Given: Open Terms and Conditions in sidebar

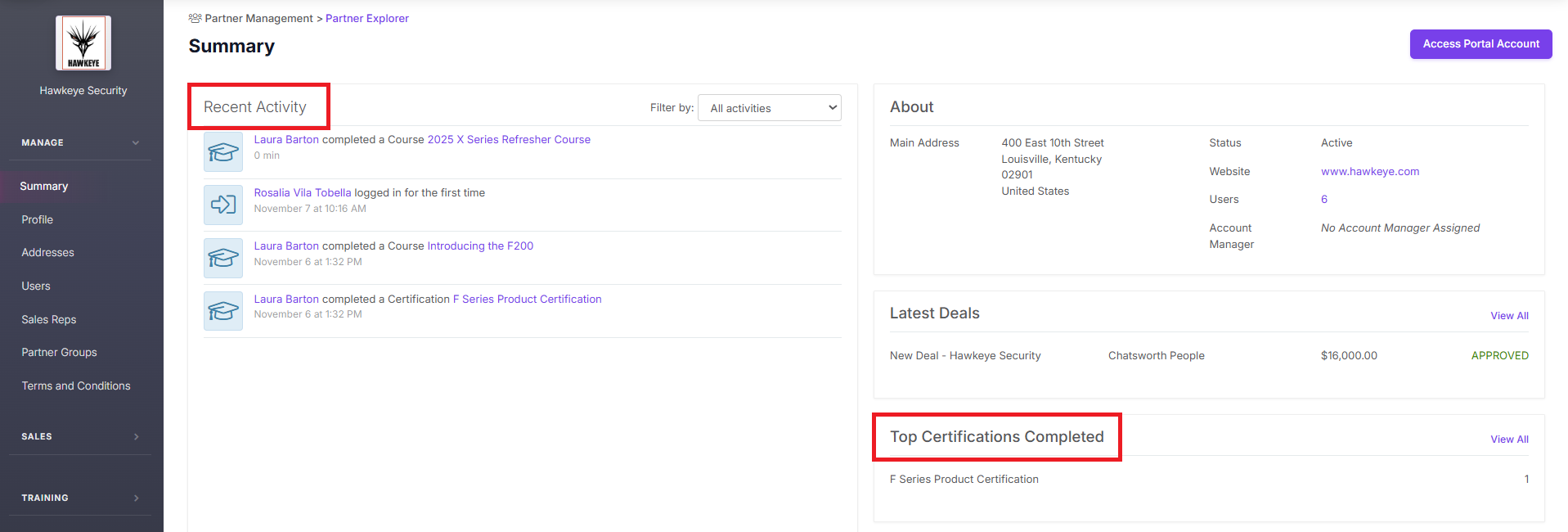Looking at the screenshot, I should (x=76, y=385).
